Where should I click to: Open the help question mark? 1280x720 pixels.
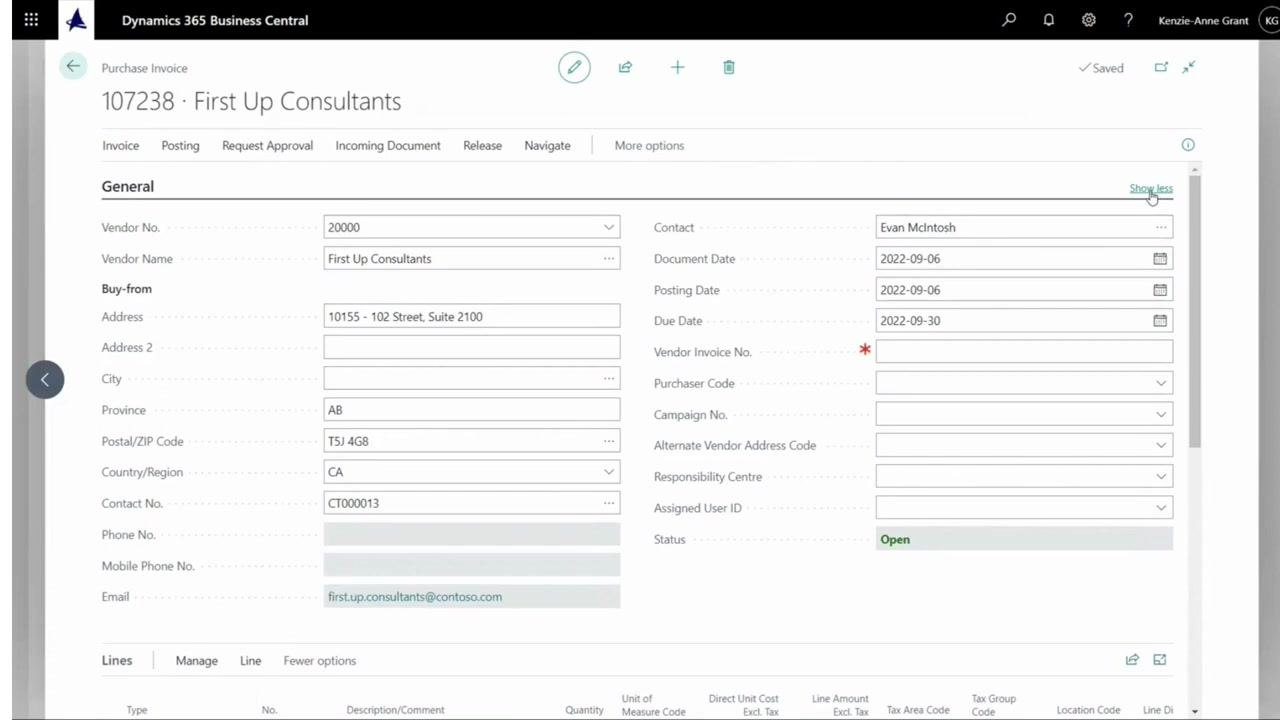tap(1128, 20)
